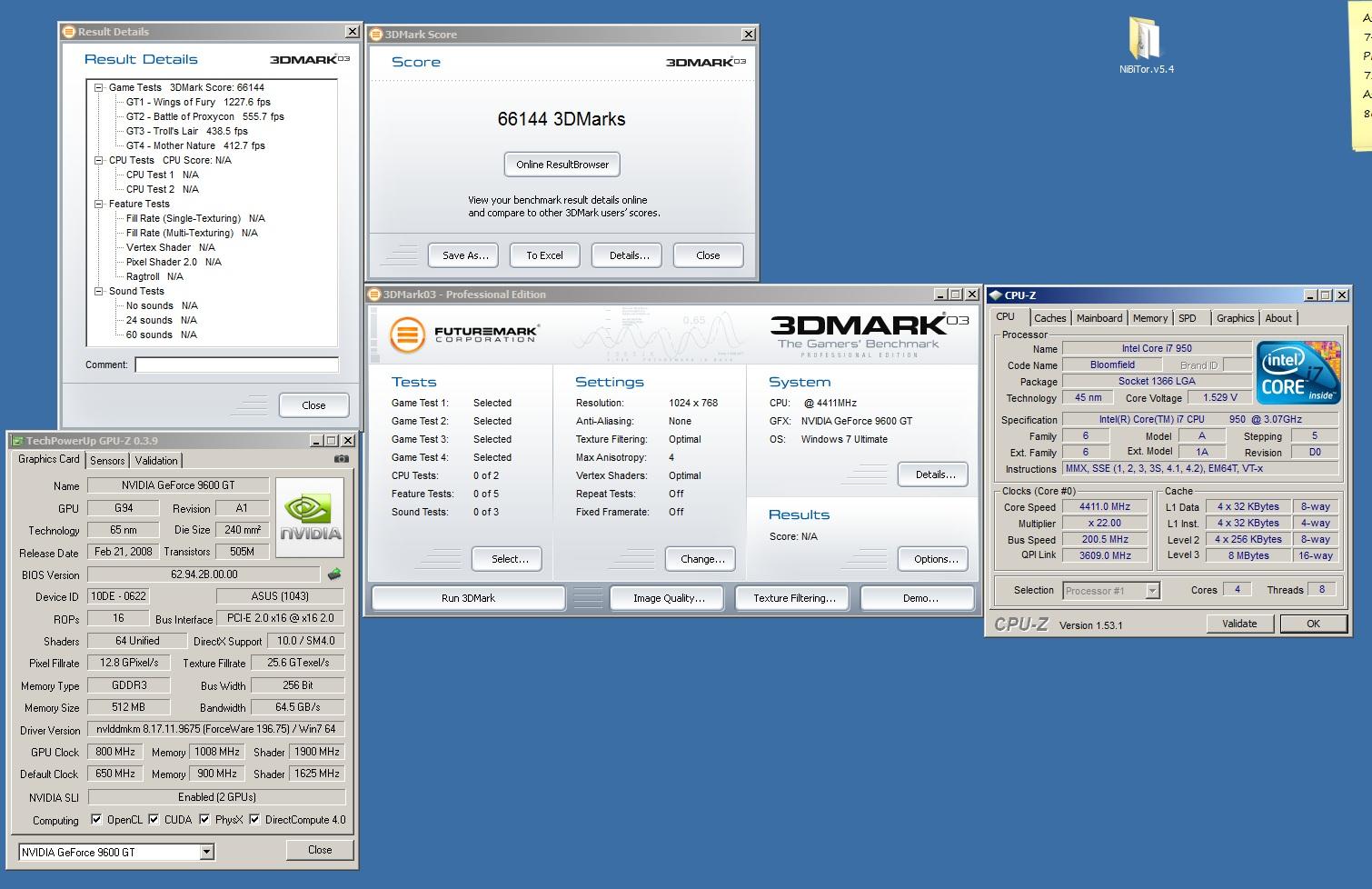
Task: Click the NVIDIA logo in GPU-Z
Action: 310,518
